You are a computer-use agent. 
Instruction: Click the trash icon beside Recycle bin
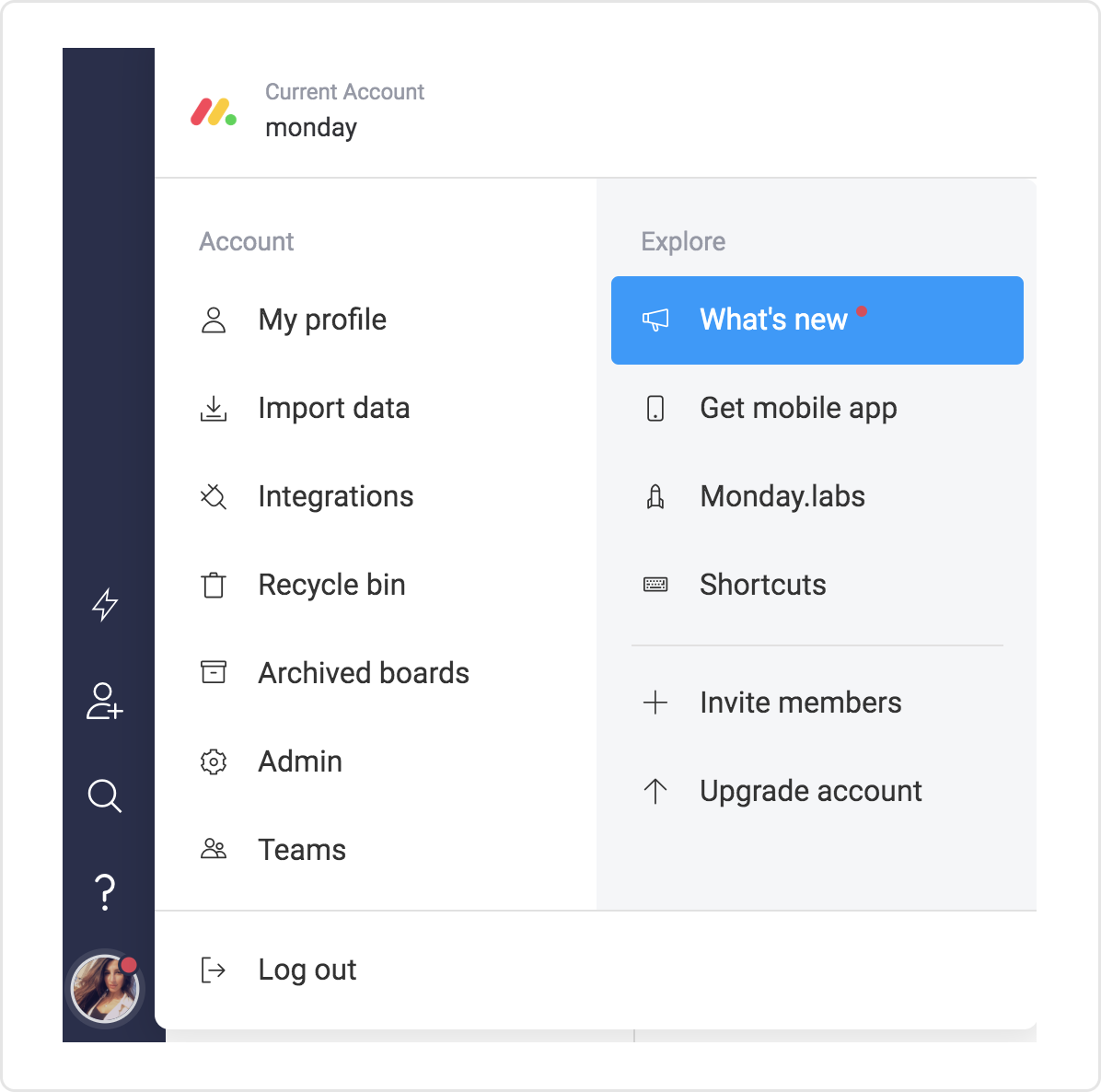[214, 585]
